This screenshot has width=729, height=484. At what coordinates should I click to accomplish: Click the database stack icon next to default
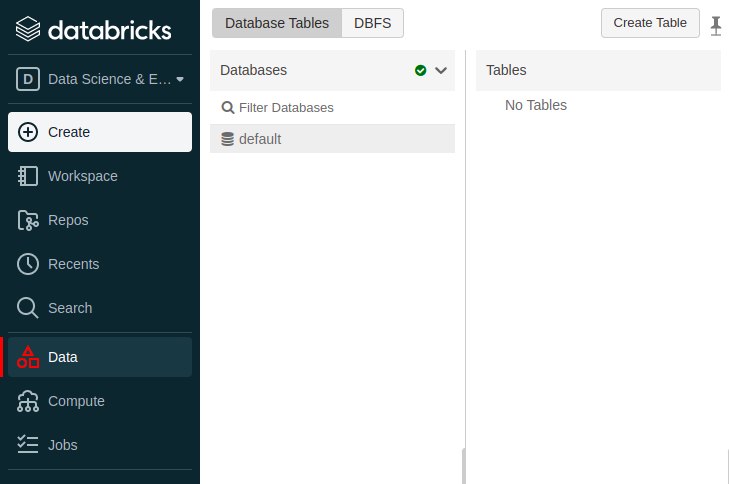click(227, 139)
